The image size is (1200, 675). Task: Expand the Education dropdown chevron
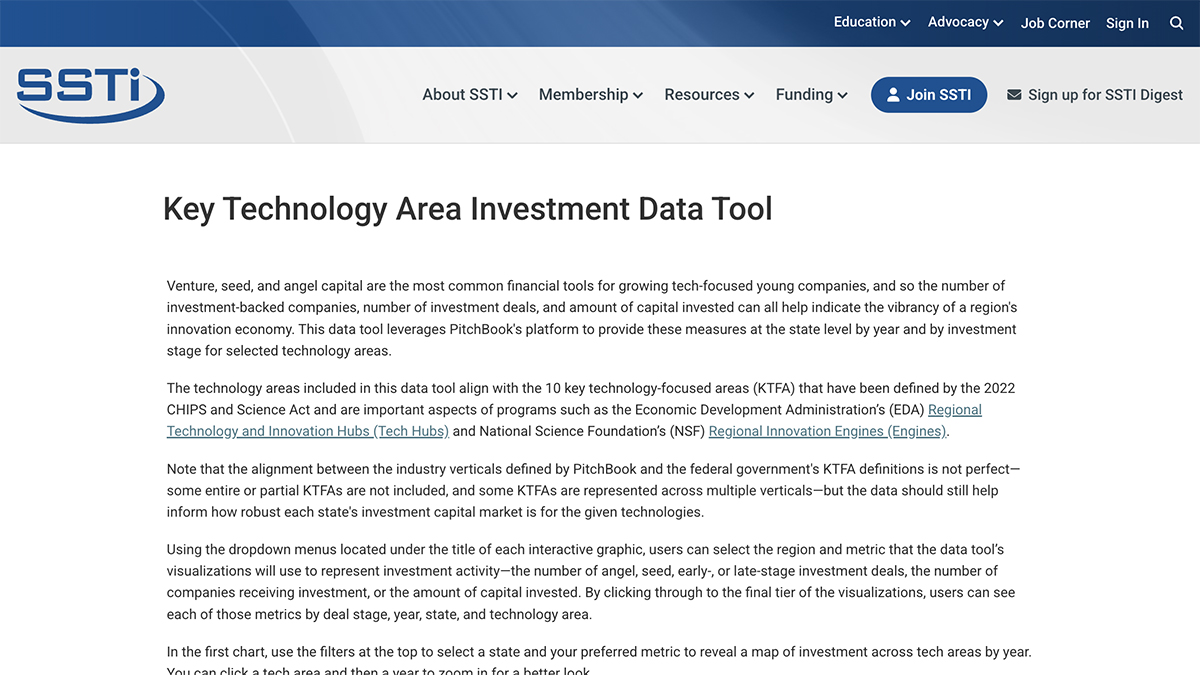pyautogui.click(x=905, y=23)
